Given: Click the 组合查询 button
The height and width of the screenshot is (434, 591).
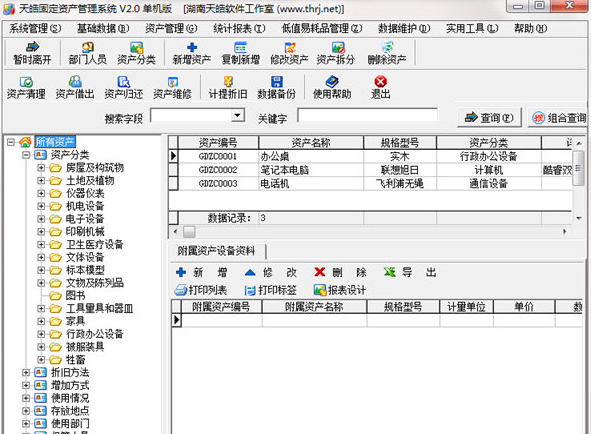Looking at the screenshot, I should pos(559,118).
